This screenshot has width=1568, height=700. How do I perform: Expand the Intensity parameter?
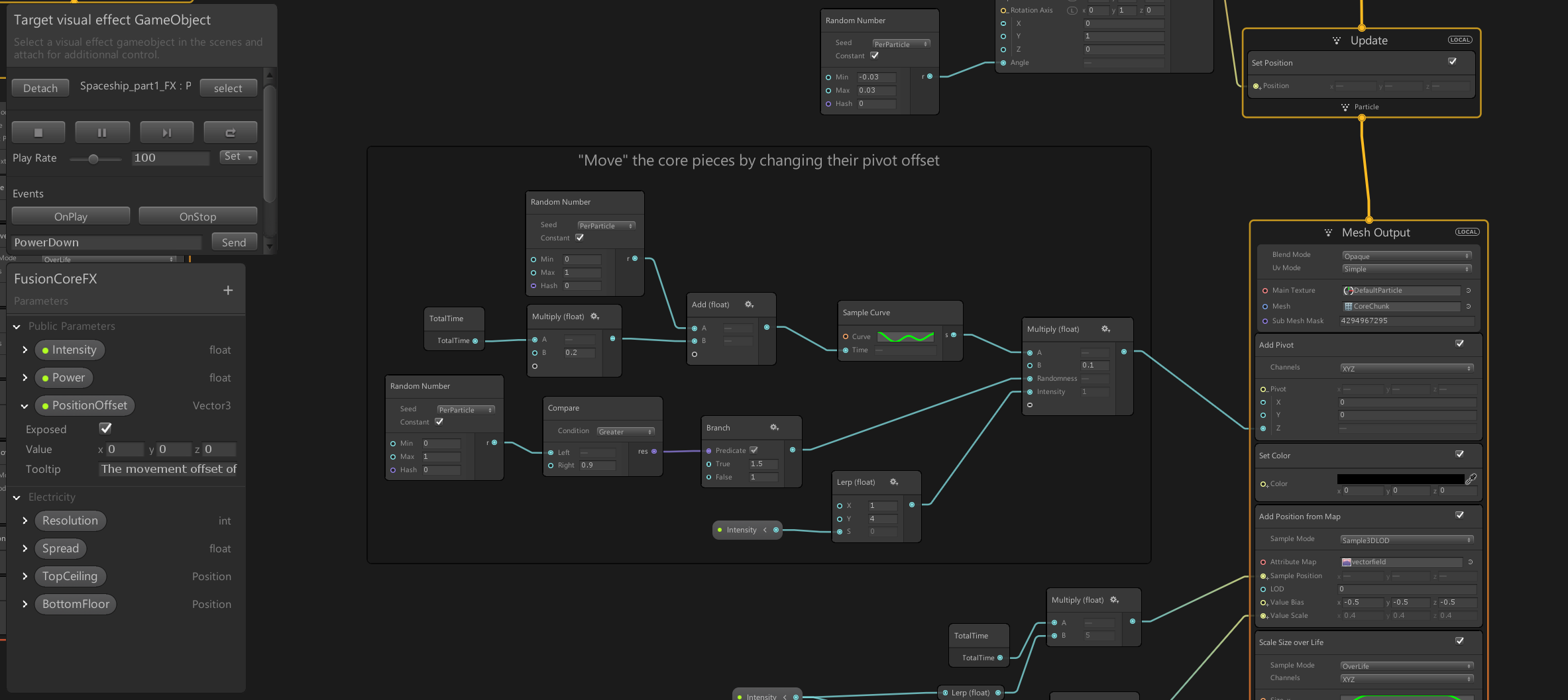(x=25, y=350)
